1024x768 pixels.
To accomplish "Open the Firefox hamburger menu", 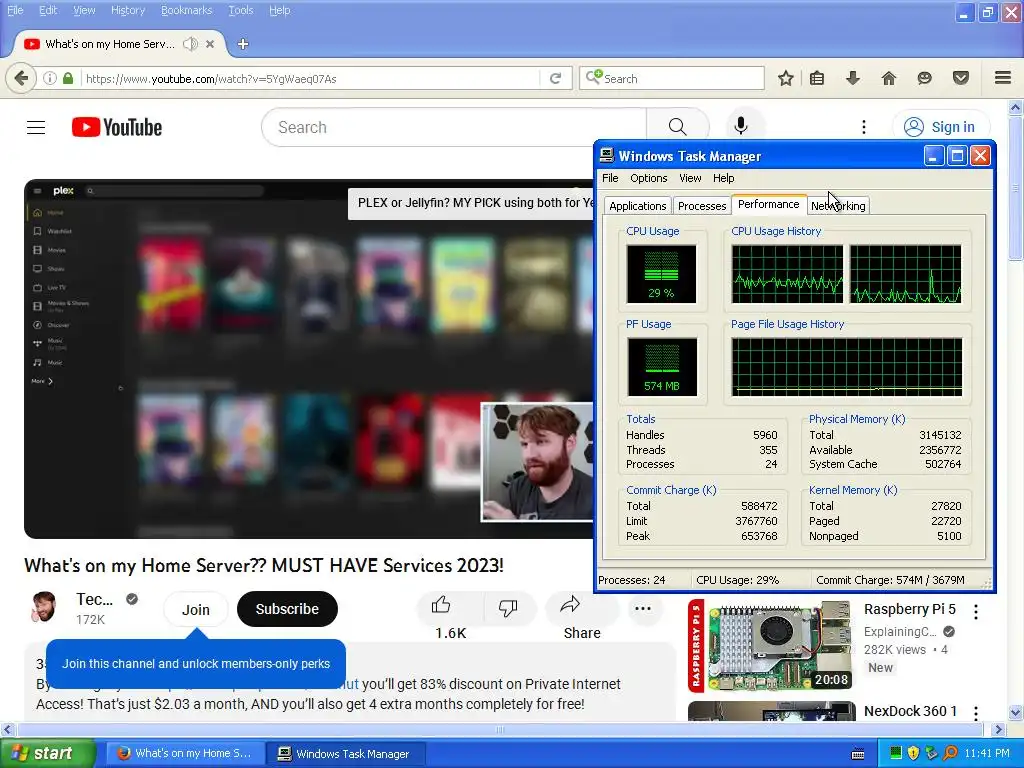I will [1003, 78].
